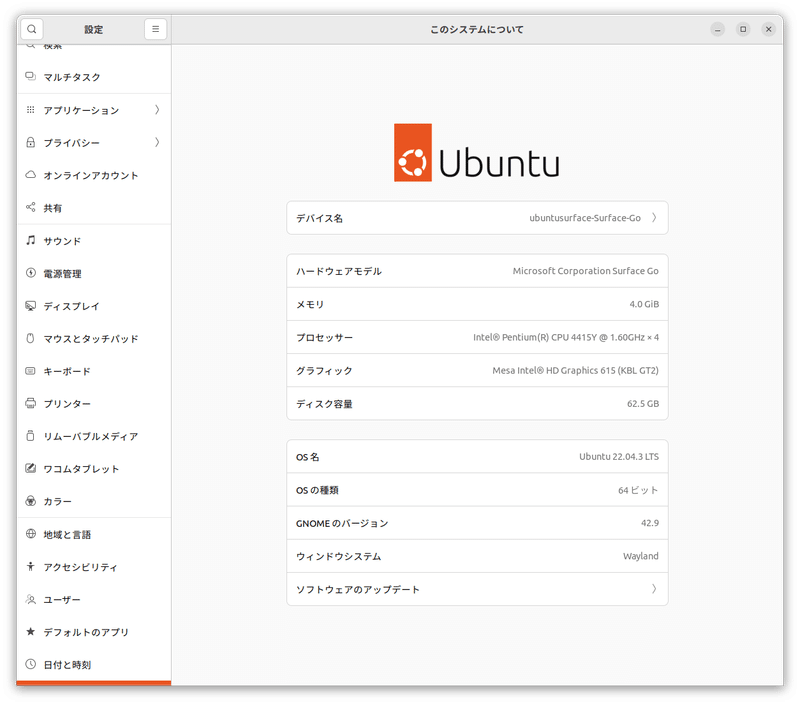Click the プライバシー lock icon
Image resolution: width=800 pixels, height=704 pixels.
31,142
